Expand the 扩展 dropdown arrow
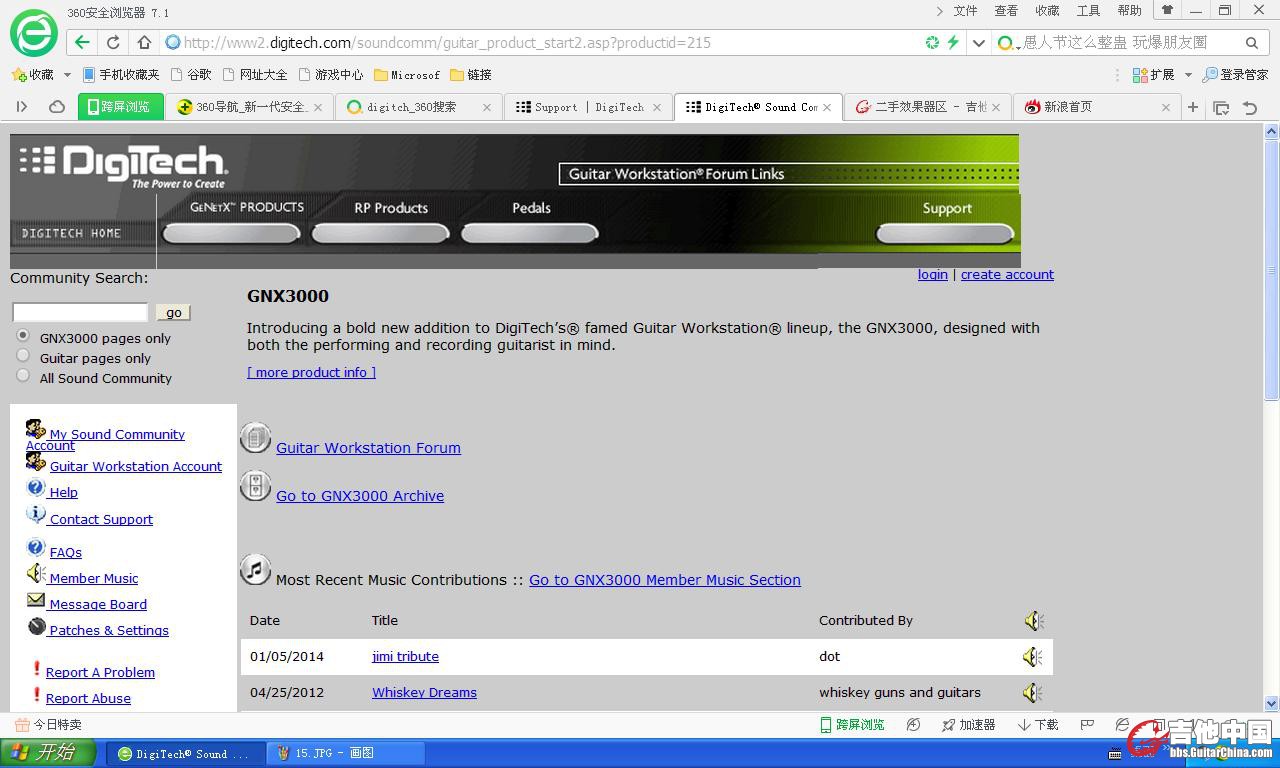 pos(1188,75)
